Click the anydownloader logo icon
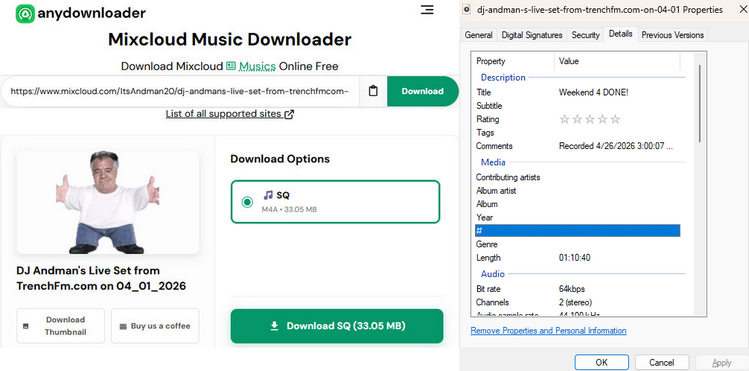 [x=25, y=14]
